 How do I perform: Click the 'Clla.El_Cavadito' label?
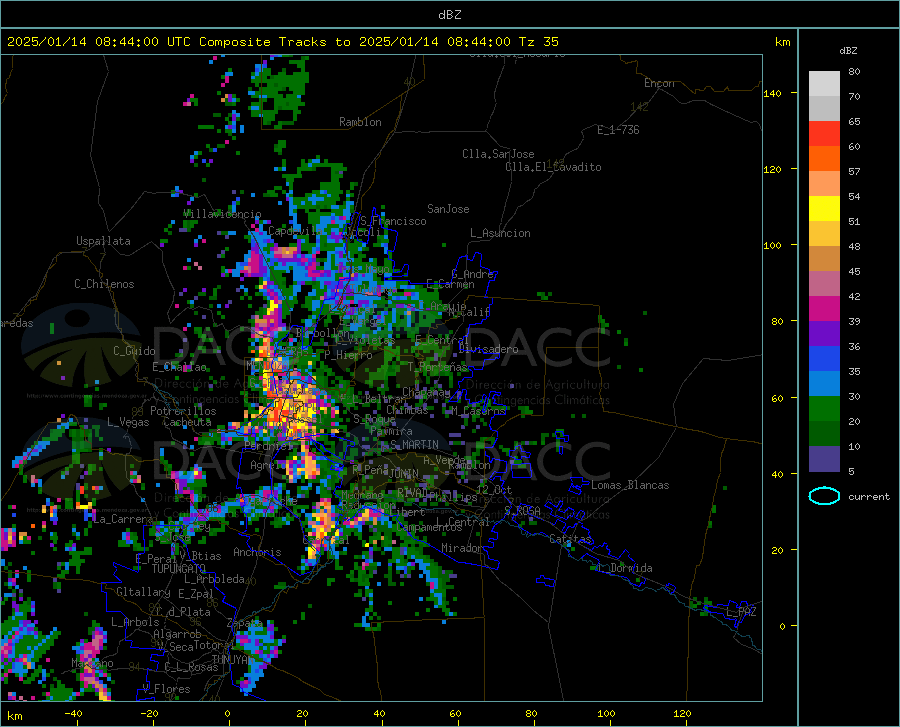click(x=553, y=167)
